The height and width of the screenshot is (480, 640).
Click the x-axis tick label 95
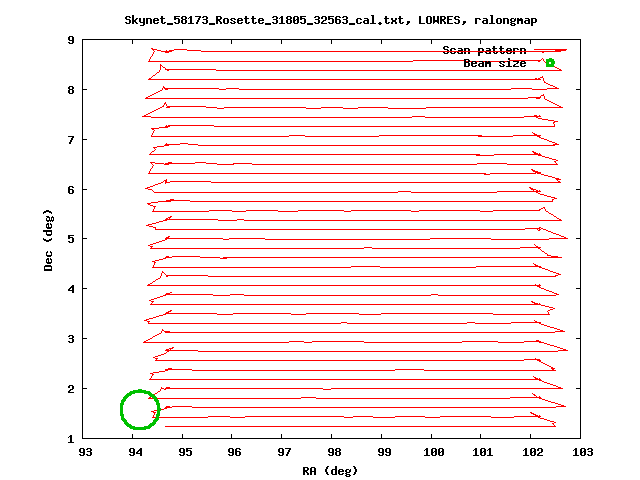click(x=185, y=452)
